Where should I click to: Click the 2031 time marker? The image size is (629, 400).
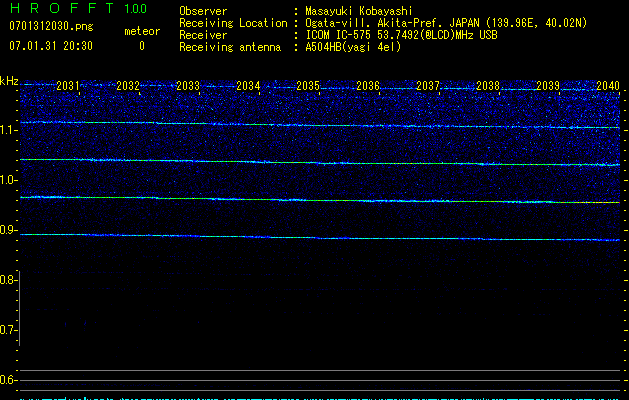pyautogui.click(x=68, y=87)
